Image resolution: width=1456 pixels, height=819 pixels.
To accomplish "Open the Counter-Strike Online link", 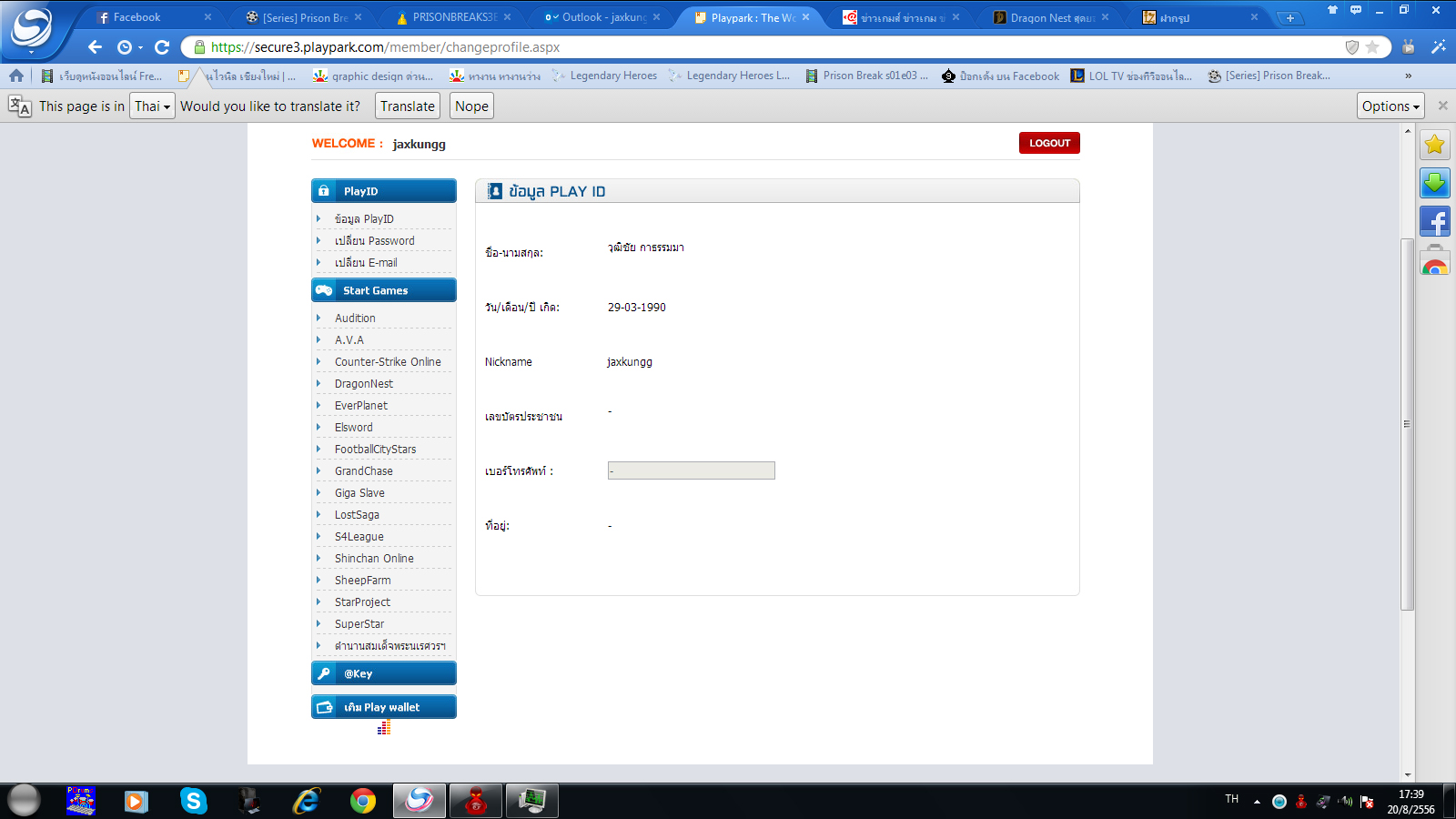I will (388, 362).
